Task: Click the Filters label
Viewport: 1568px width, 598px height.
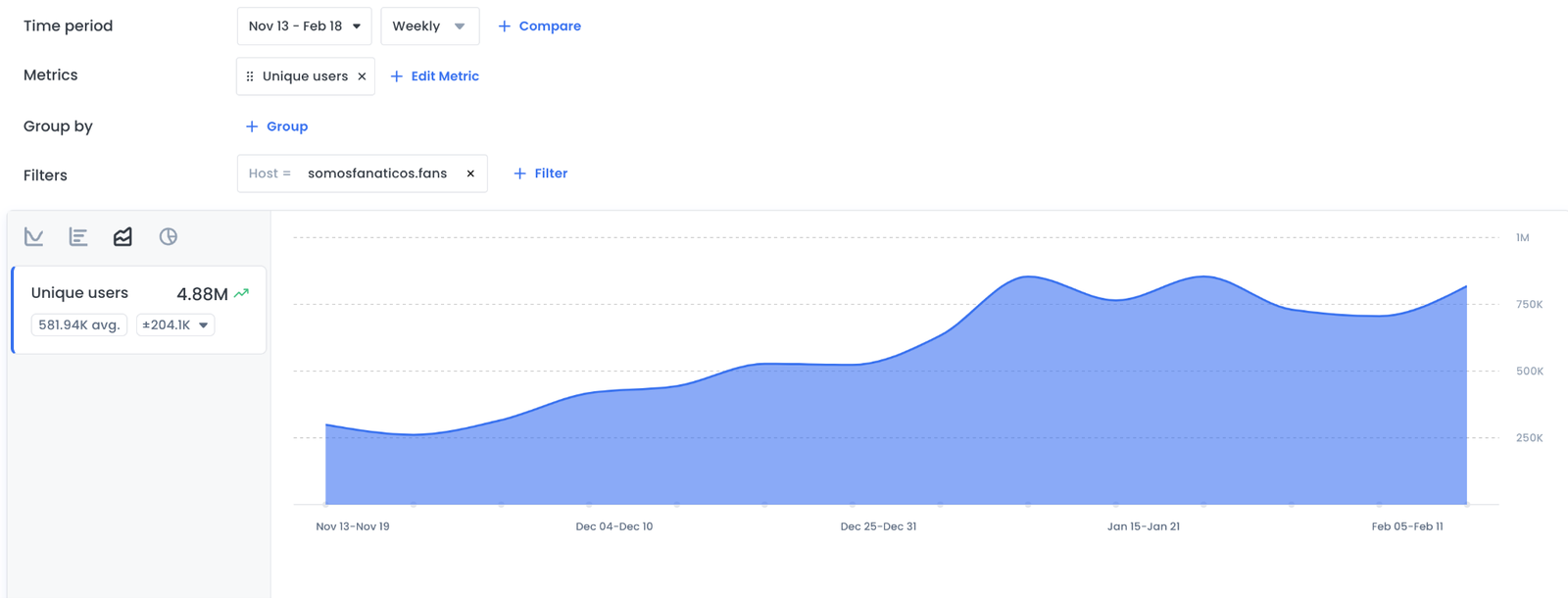Action: click(x=45, y=175)
